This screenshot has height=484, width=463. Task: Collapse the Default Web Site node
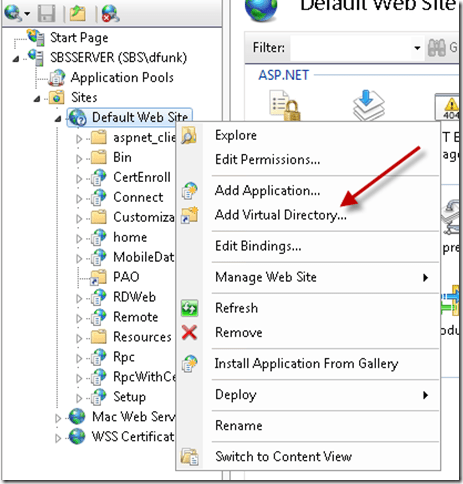[x=58, y=119]
